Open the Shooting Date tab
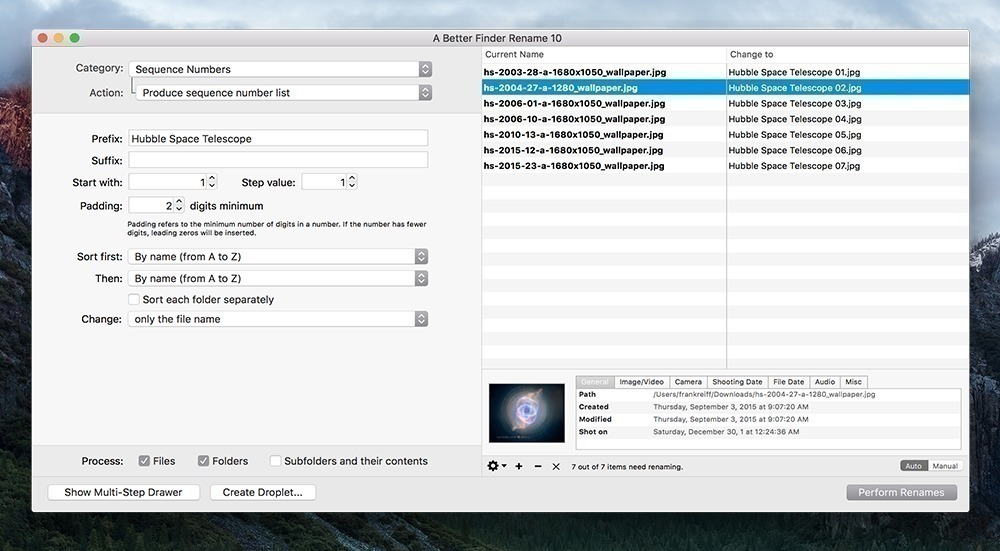 pos(737,382)
